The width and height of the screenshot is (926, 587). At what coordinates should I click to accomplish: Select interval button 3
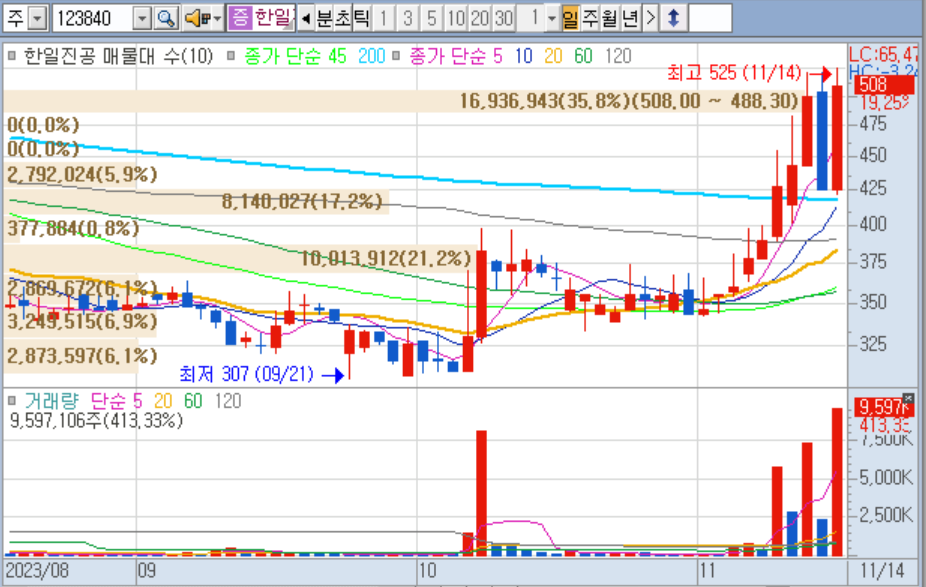[407, 18]
